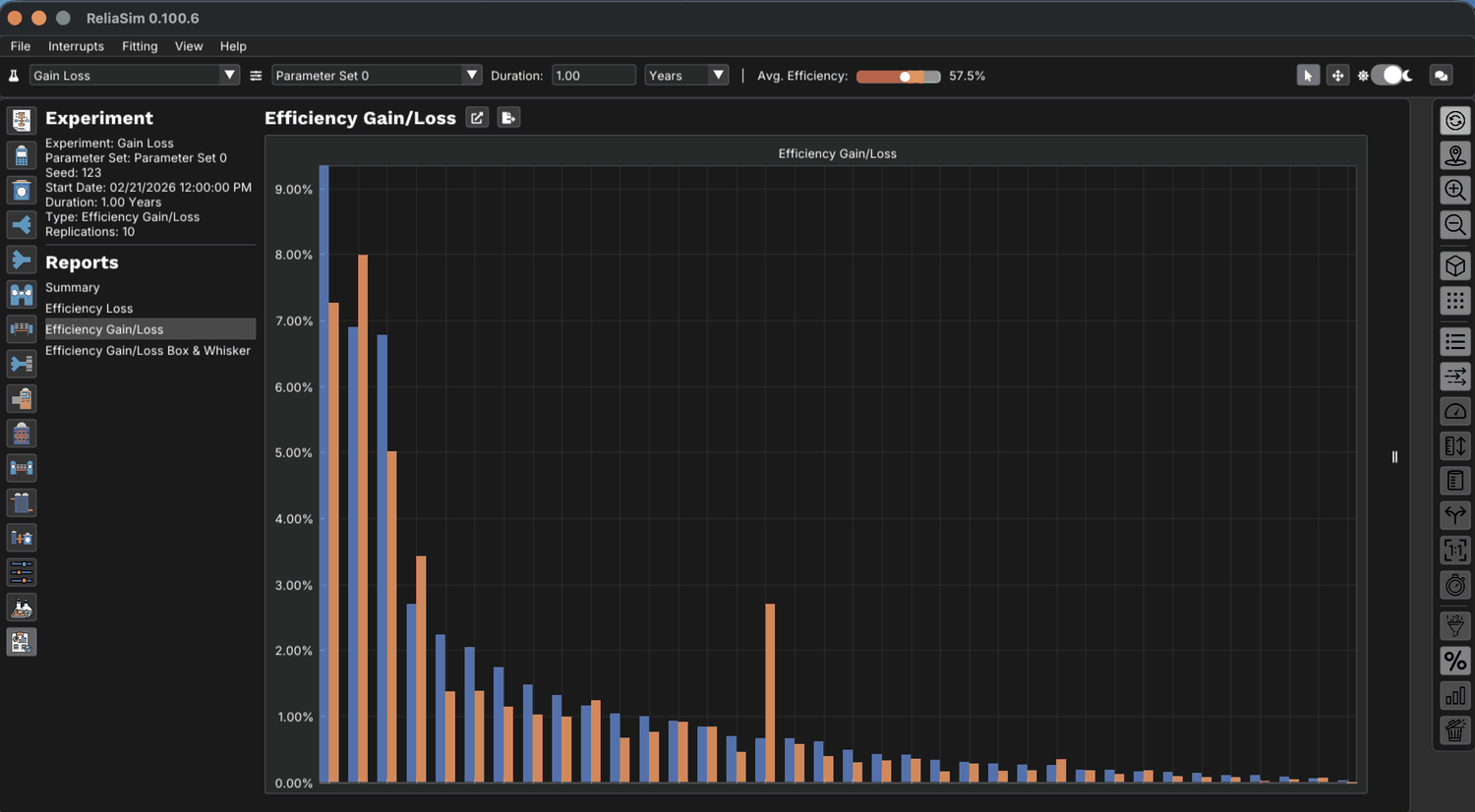The width and height of the screenshot is (1475, 812).
Task: Click the parameter sliders icon beside Parameter Set
Action: [256, 76]
